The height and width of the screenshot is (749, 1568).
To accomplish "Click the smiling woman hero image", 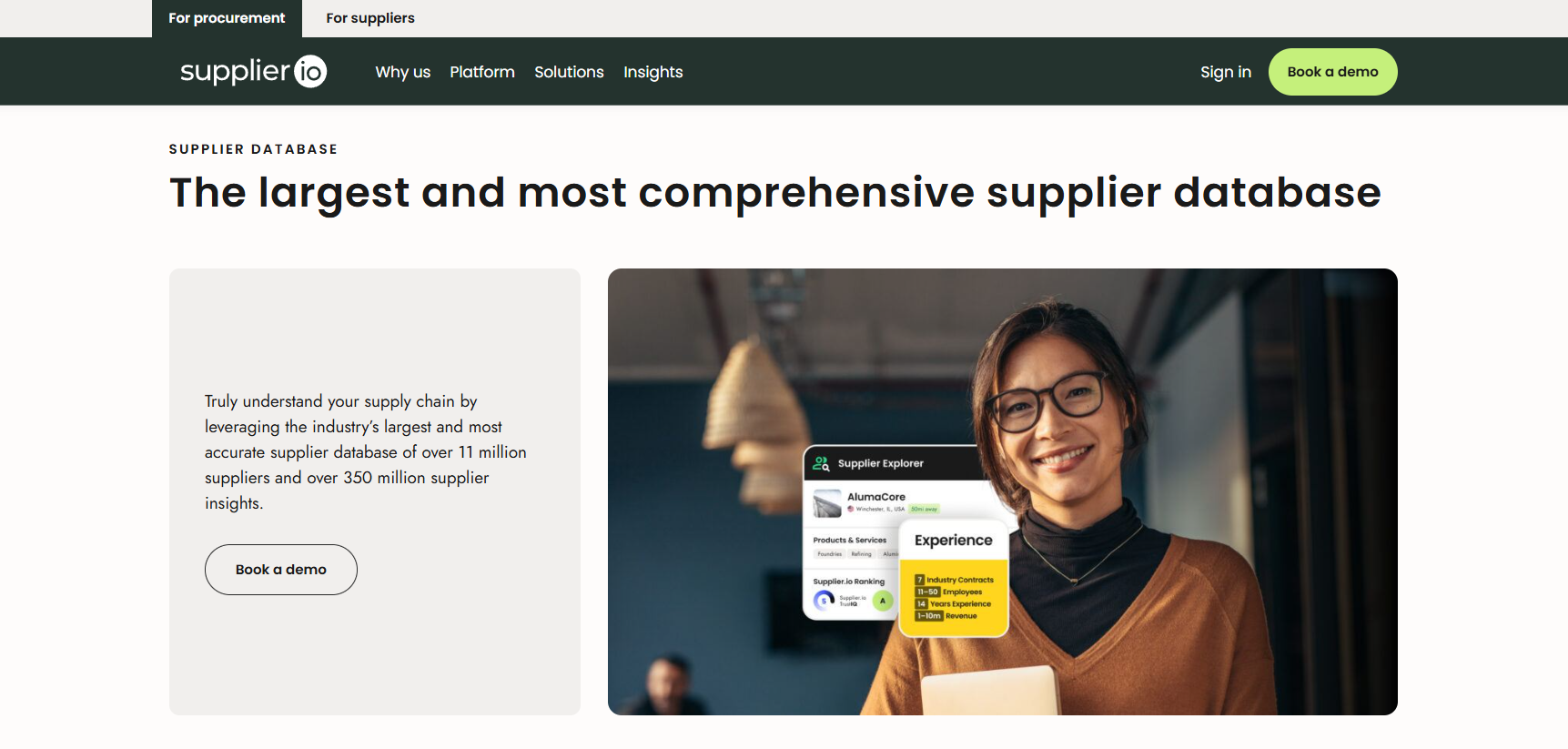I will [1003, 491].
